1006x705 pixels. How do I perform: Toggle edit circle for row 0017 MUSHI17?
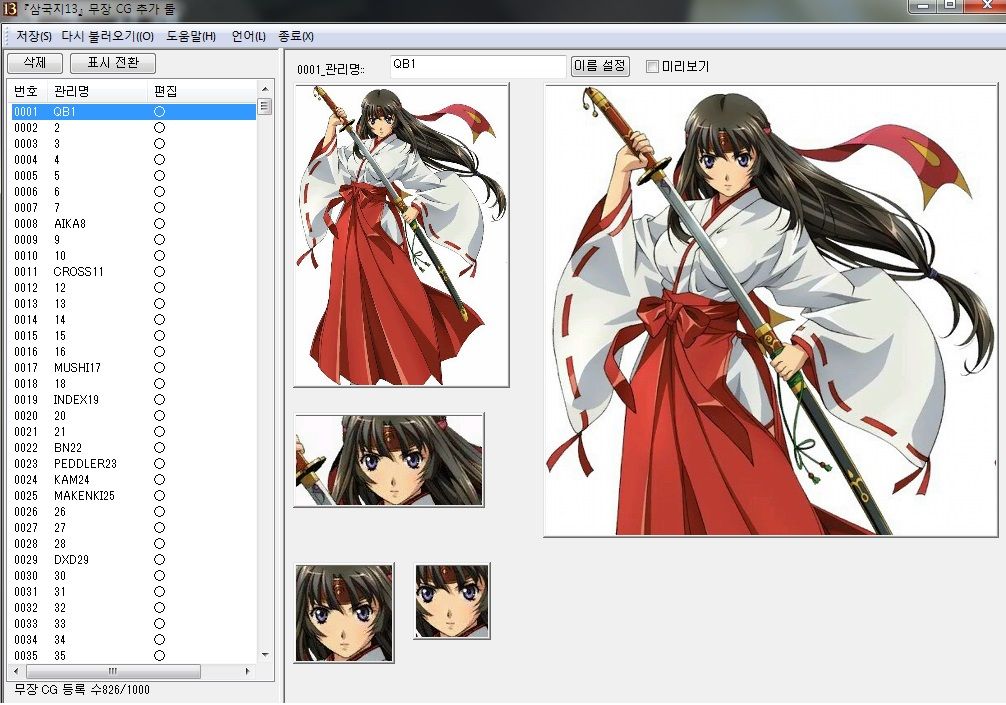[160, 368]
